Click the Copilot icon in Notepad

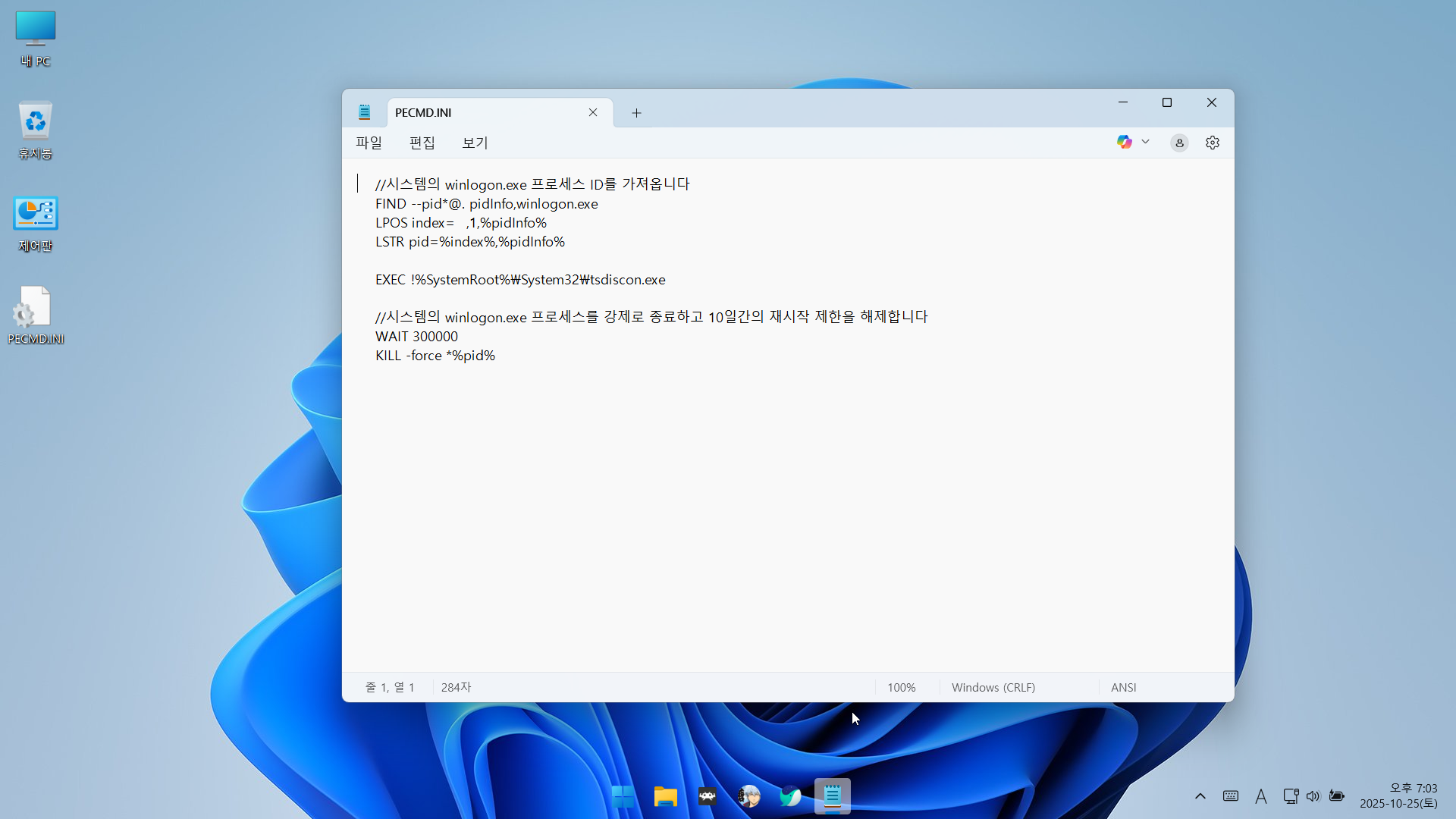(x=1124, y=142)
